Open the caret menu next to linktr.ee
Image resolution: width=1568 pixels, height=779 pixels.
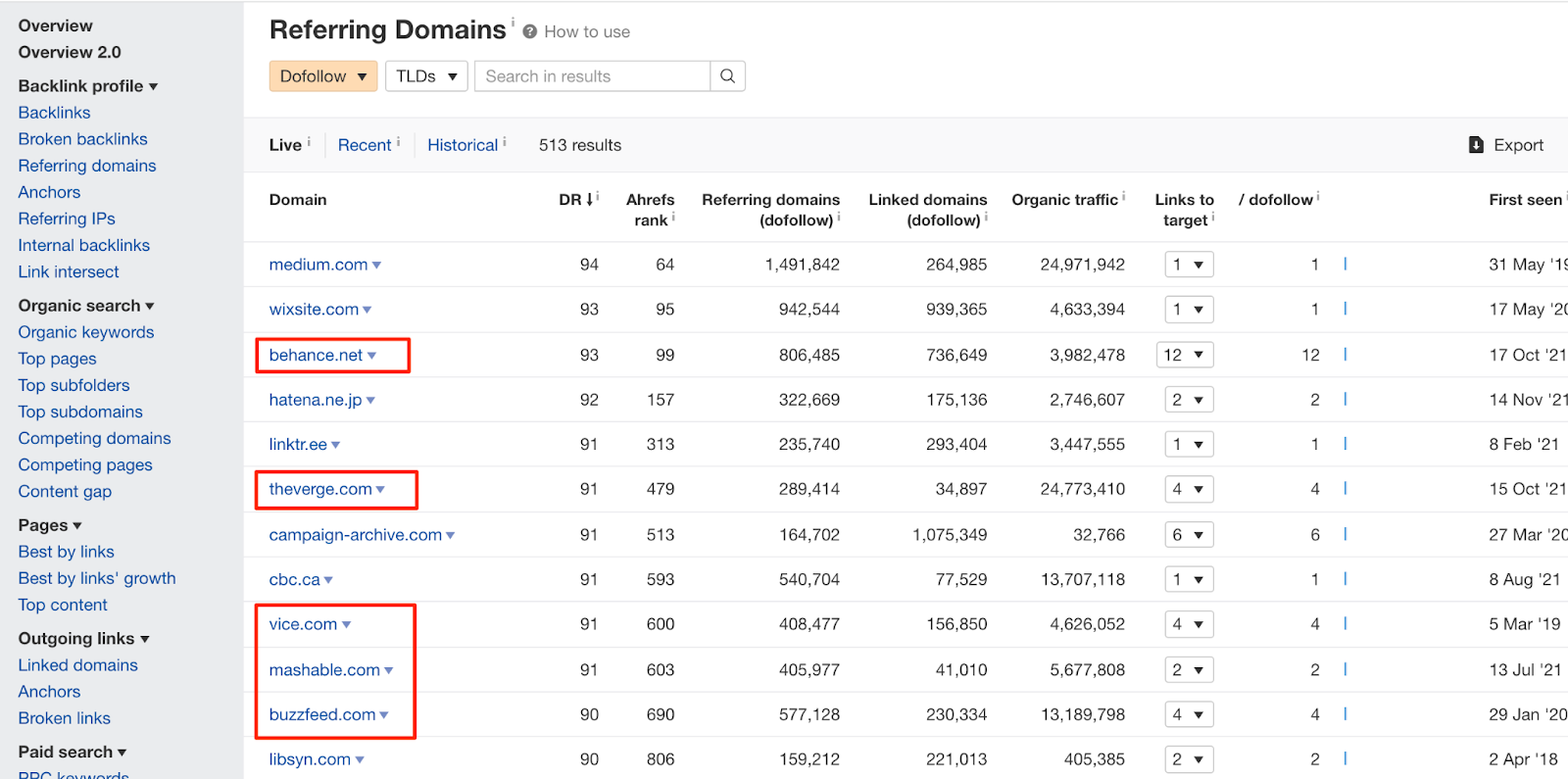pos(336,446)
